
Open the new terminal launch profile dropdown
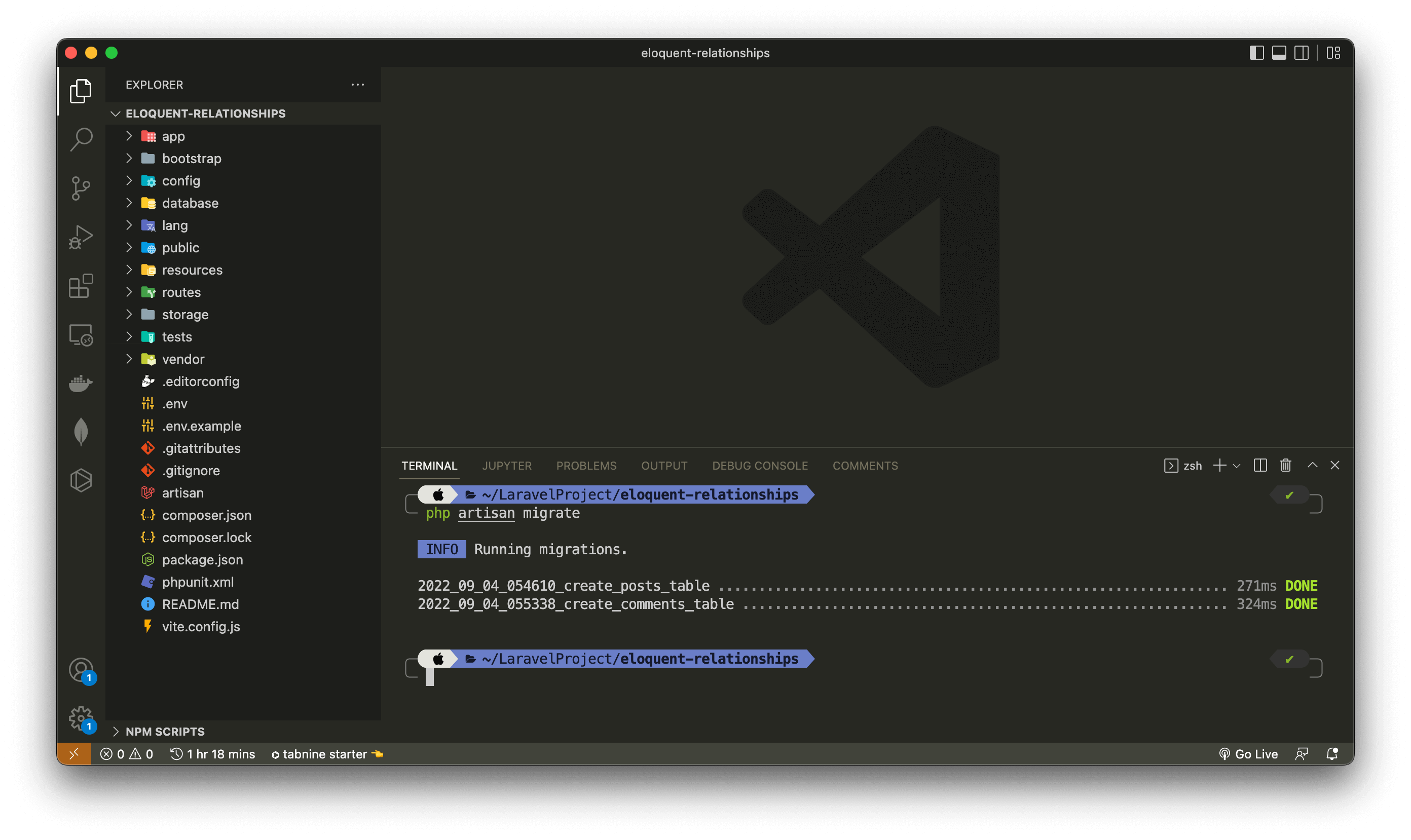pos(1237,466)
